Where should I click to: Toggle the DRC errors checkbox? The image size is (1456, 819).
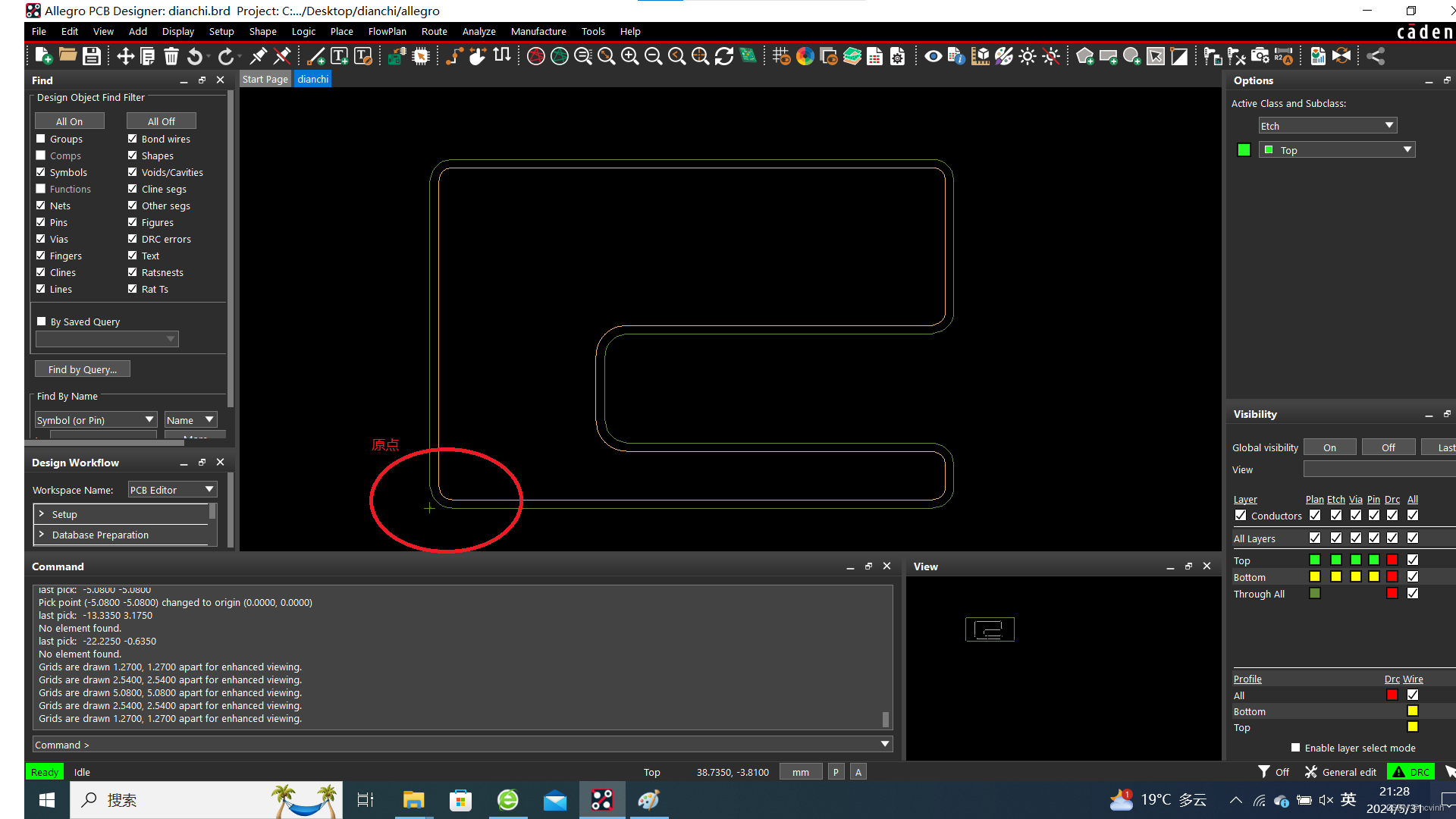133,239
